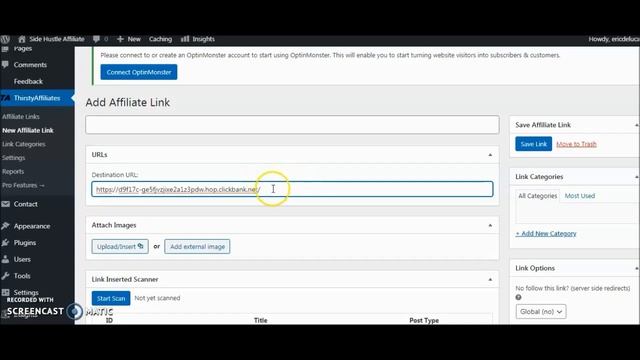Open Feedback in the sidebar

[x=28, y=81]
